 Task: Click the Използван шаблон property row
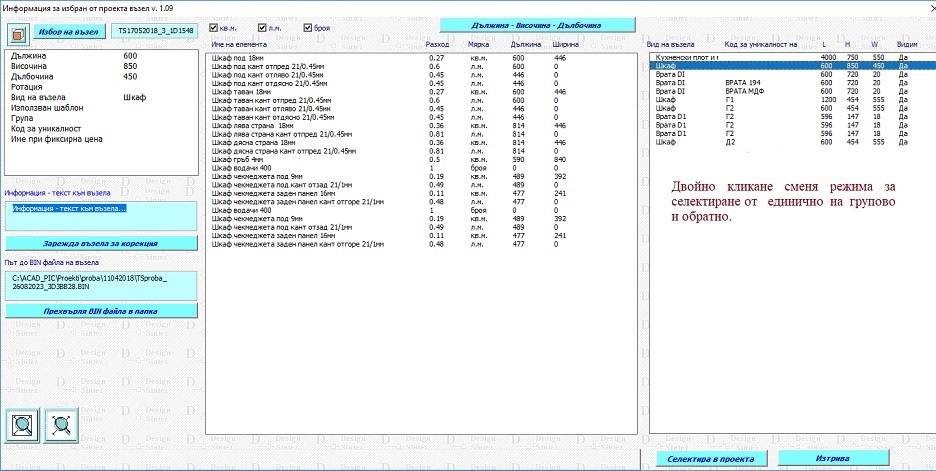[x=101, y=108]
